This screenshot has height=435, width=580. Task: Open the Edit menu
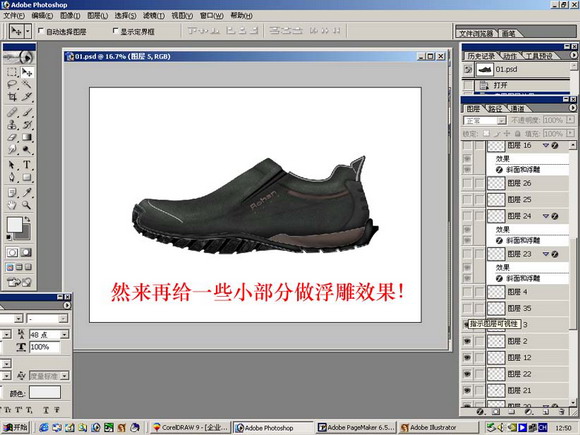coord(42,16)
